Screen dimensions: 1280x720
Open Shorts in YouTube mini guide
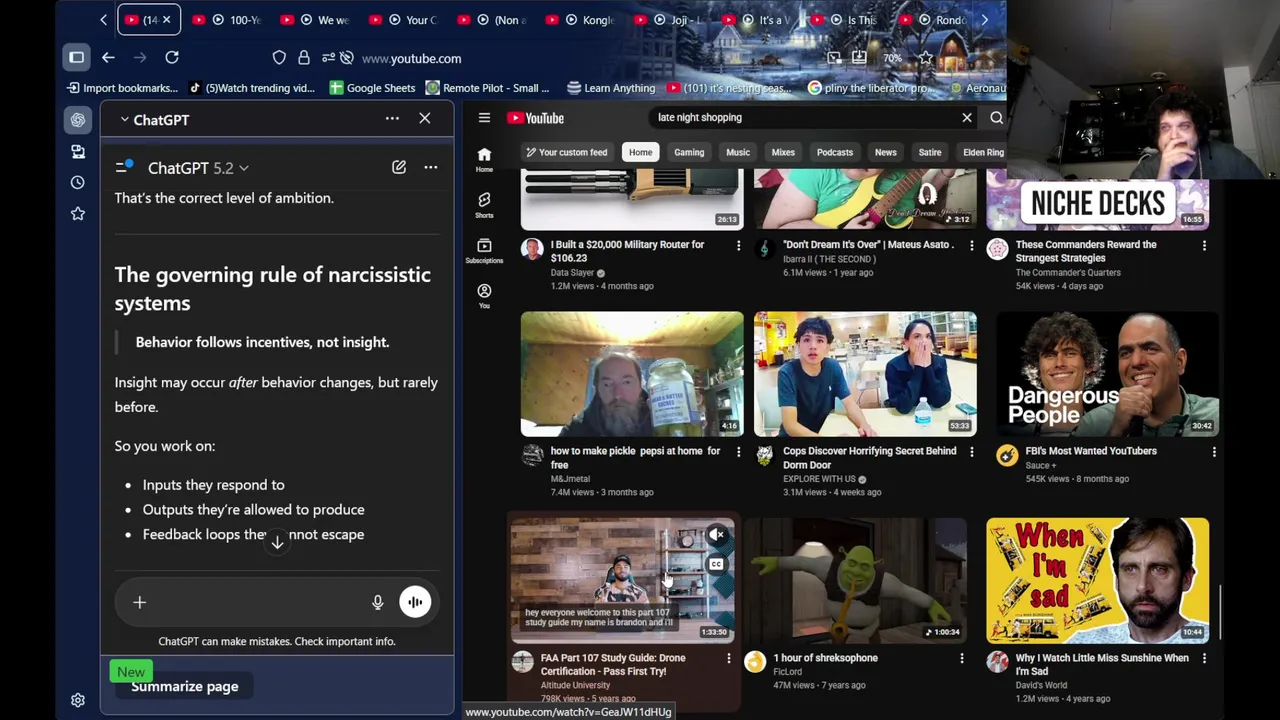[x=484, y=204]
